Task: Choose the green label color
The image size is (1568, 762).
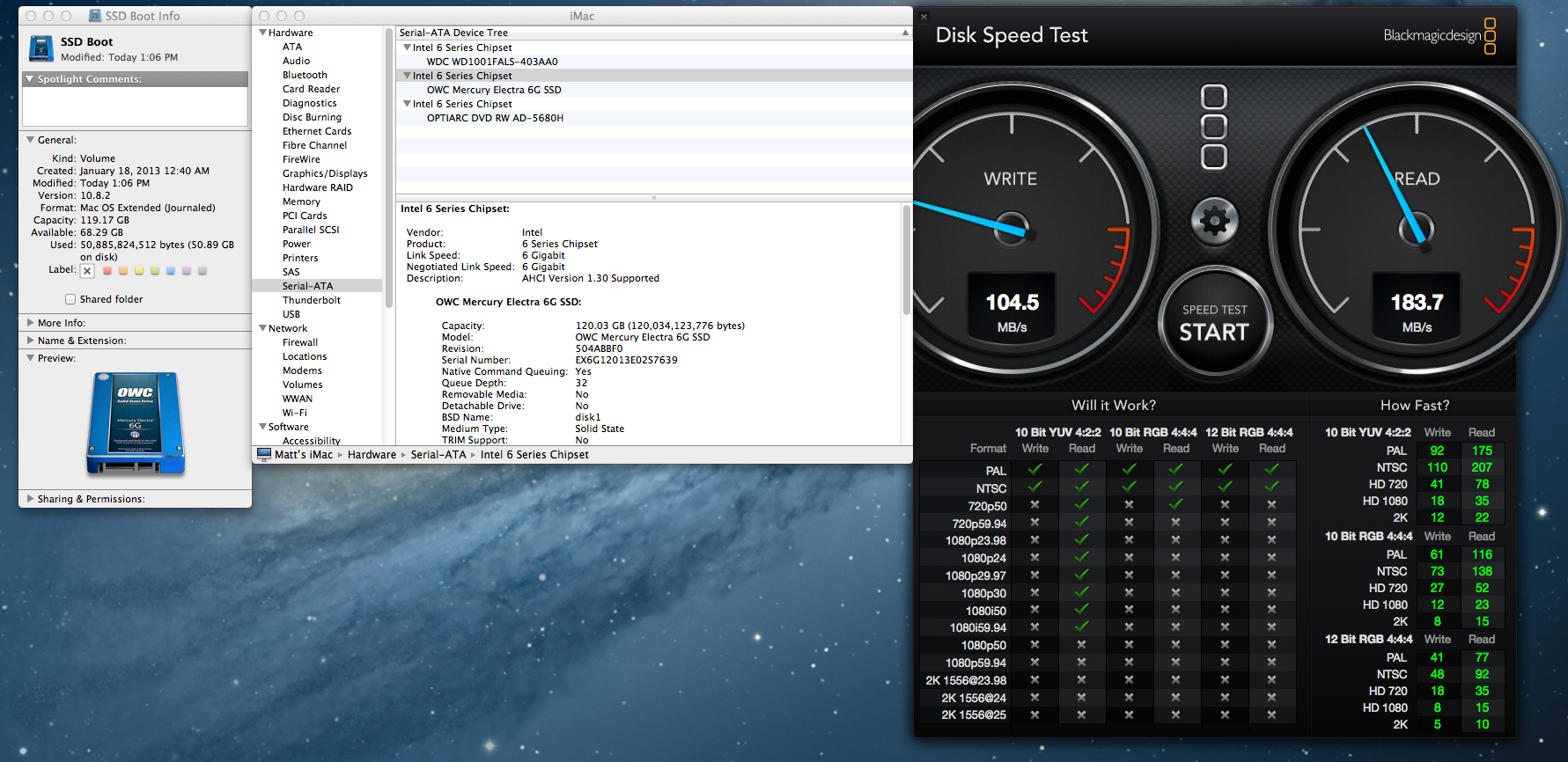Action: [155, 271]
